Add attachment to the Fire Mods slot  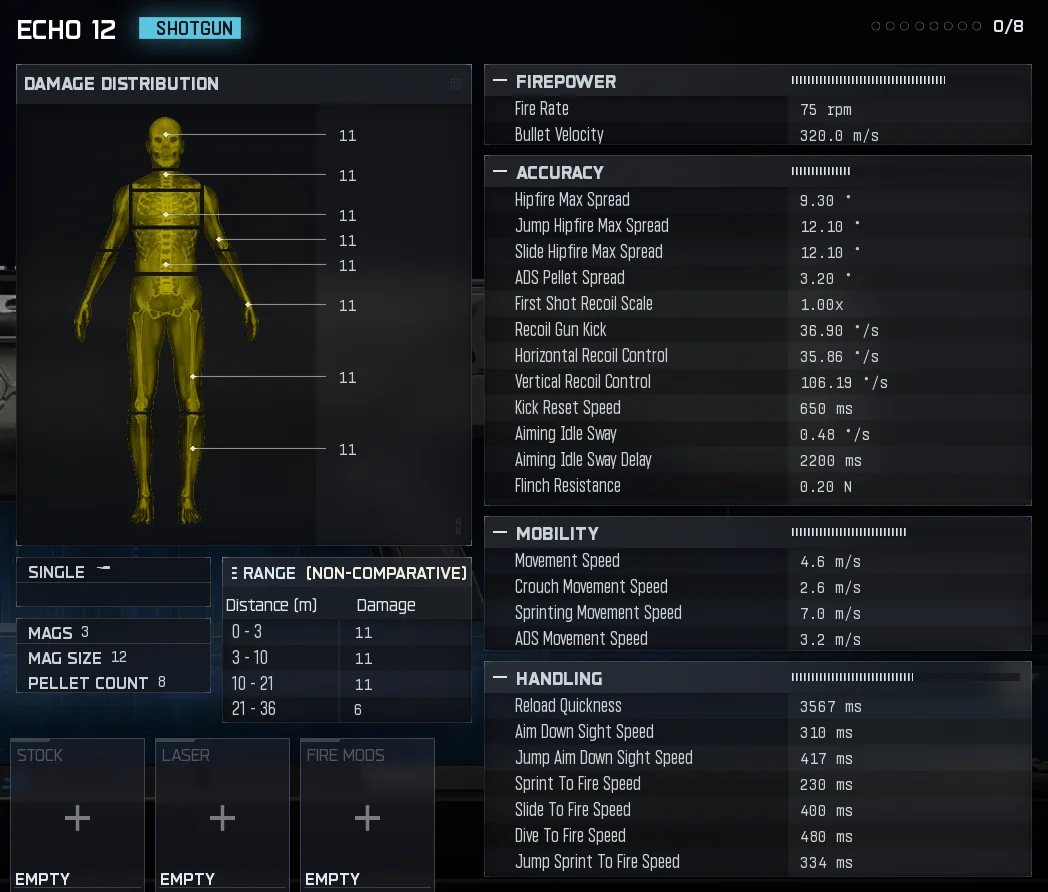click(367, 818)
